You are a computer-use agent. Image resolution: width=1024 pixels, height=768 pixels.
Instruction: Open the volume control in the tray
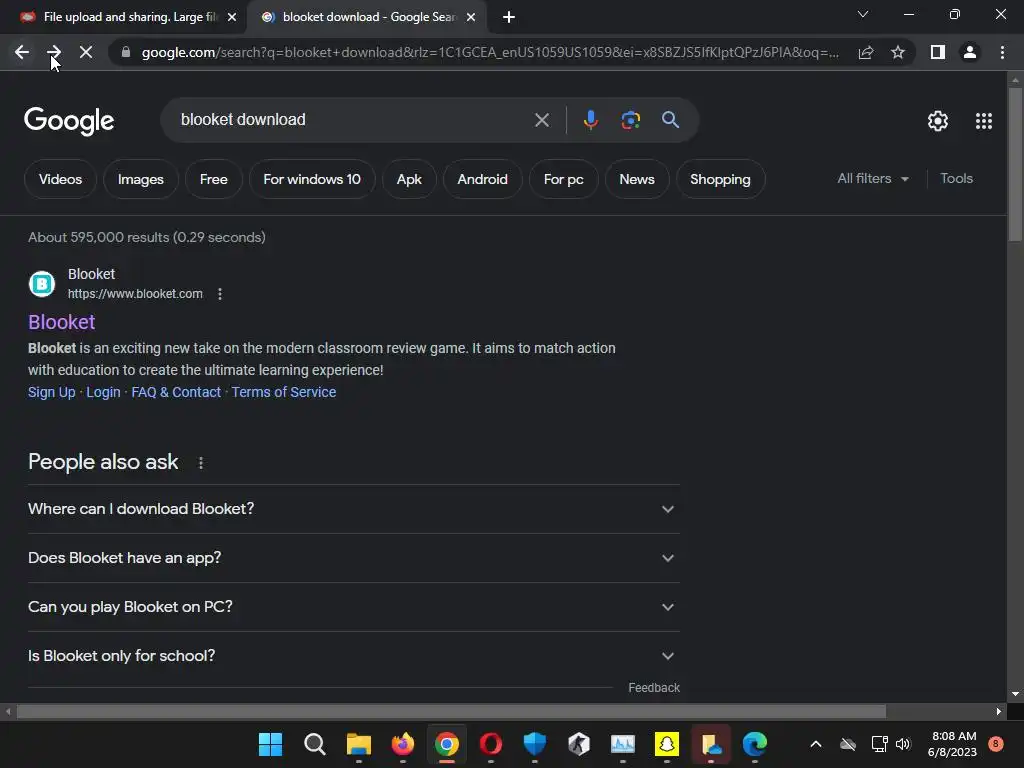click(x=903, y=744)
